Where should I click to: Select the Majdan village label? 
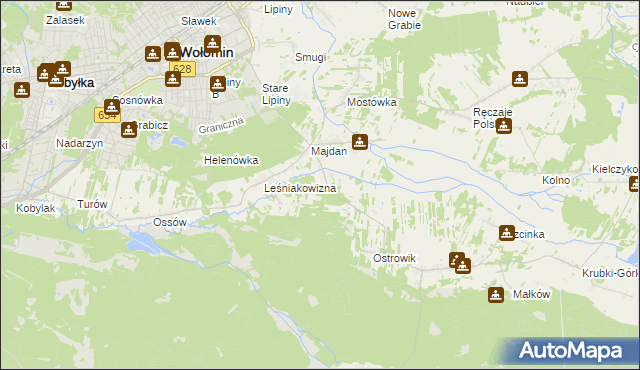pos(329,151)
